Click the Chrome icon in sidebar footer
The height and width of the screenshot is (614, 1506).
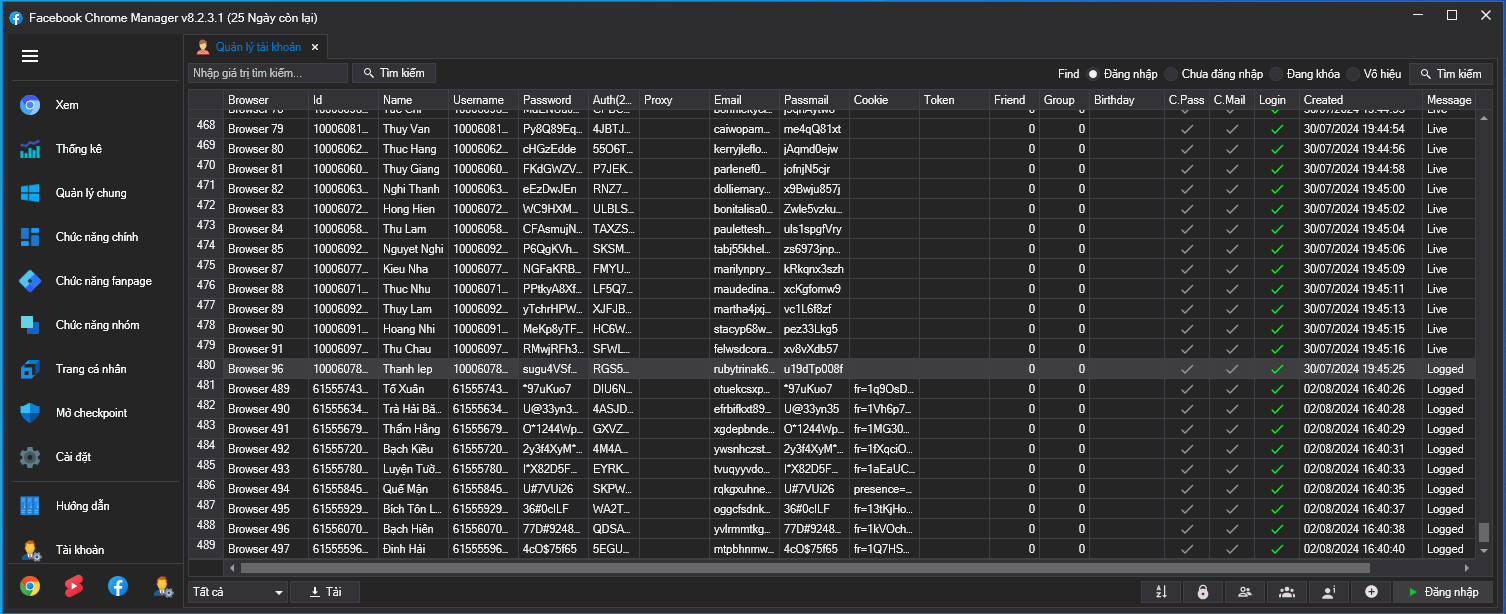[x=30, y=586]
